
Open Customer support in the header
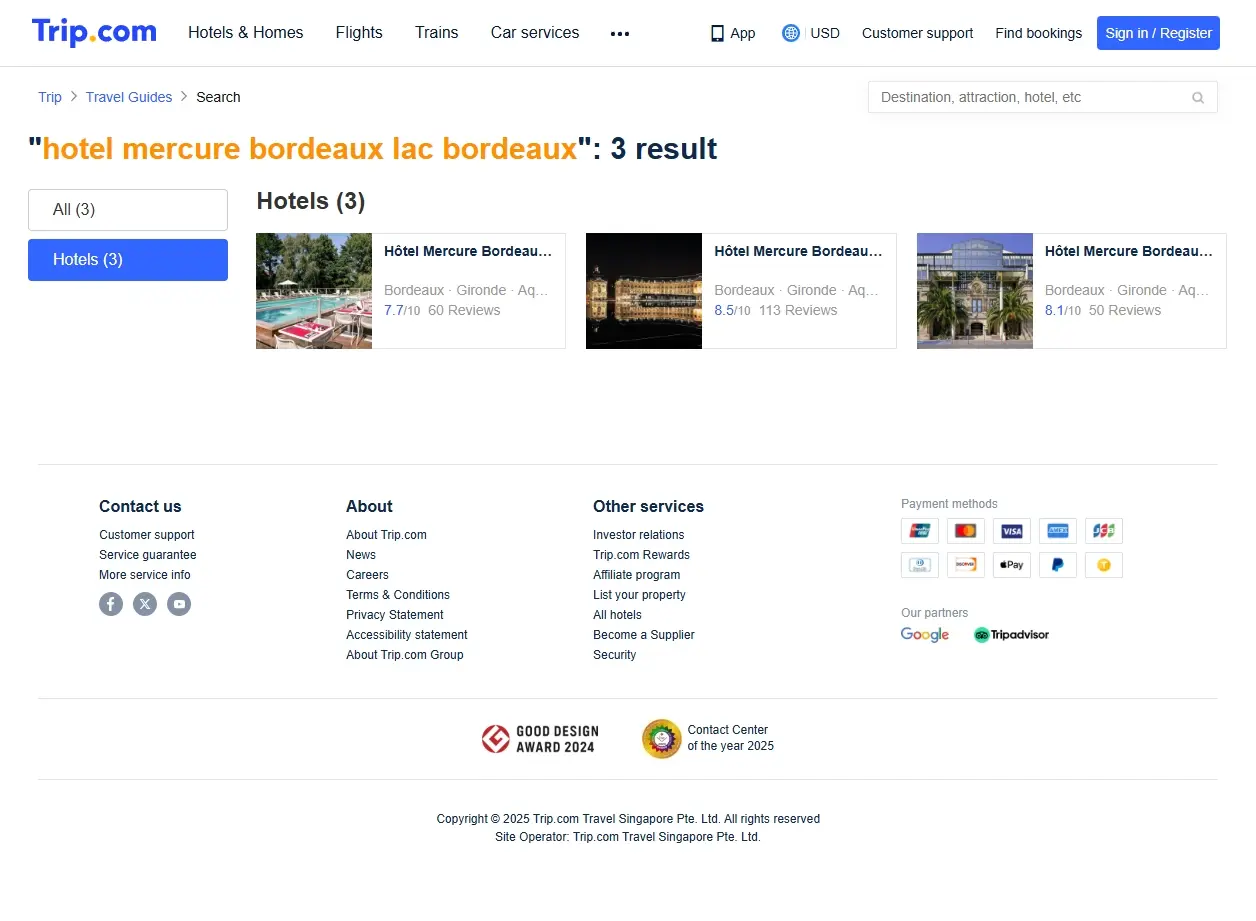click(x=917, y=33)
